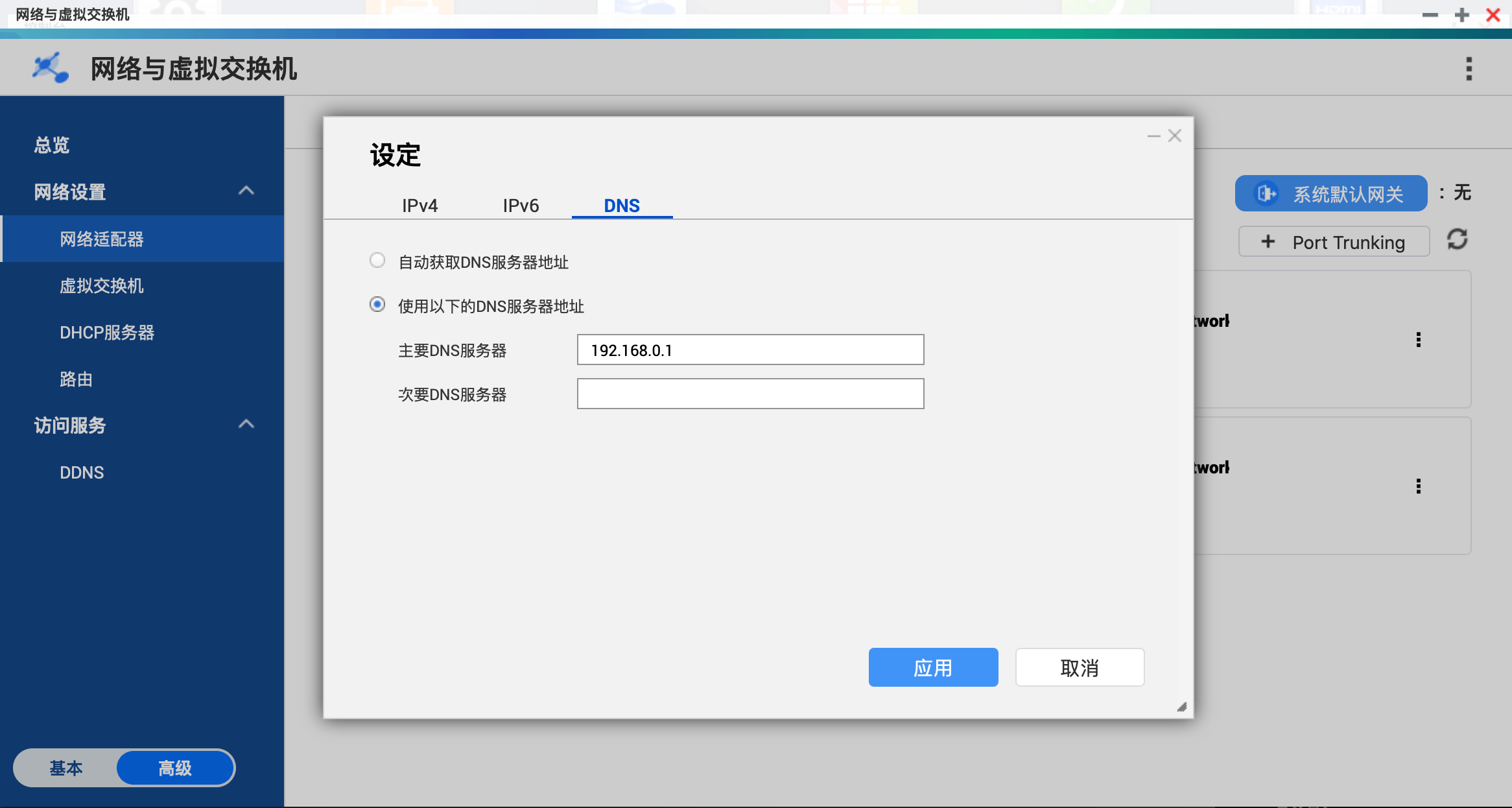
Task: Switch to the IPv6 tab
Action: click(521, 206)
